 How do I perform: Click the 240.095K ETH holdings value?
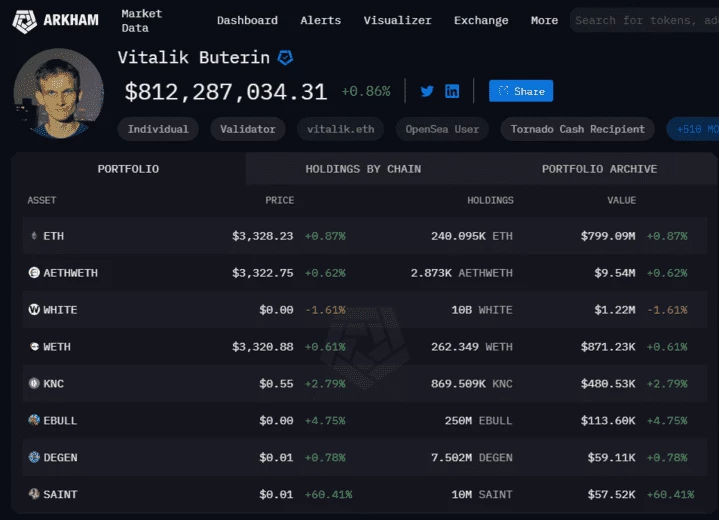pos(472,236)
